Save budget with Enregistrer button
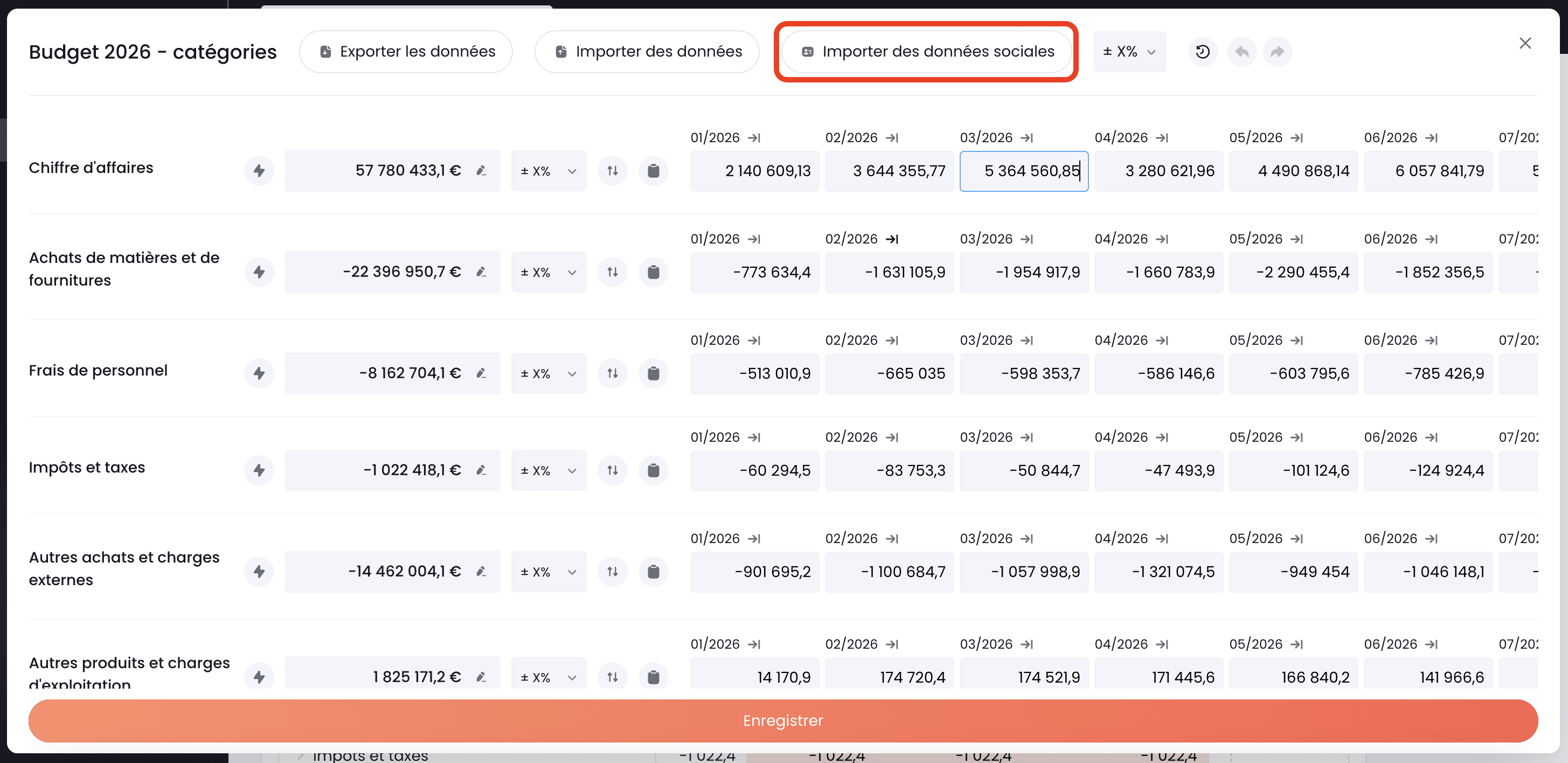 (x=783, y=720)
